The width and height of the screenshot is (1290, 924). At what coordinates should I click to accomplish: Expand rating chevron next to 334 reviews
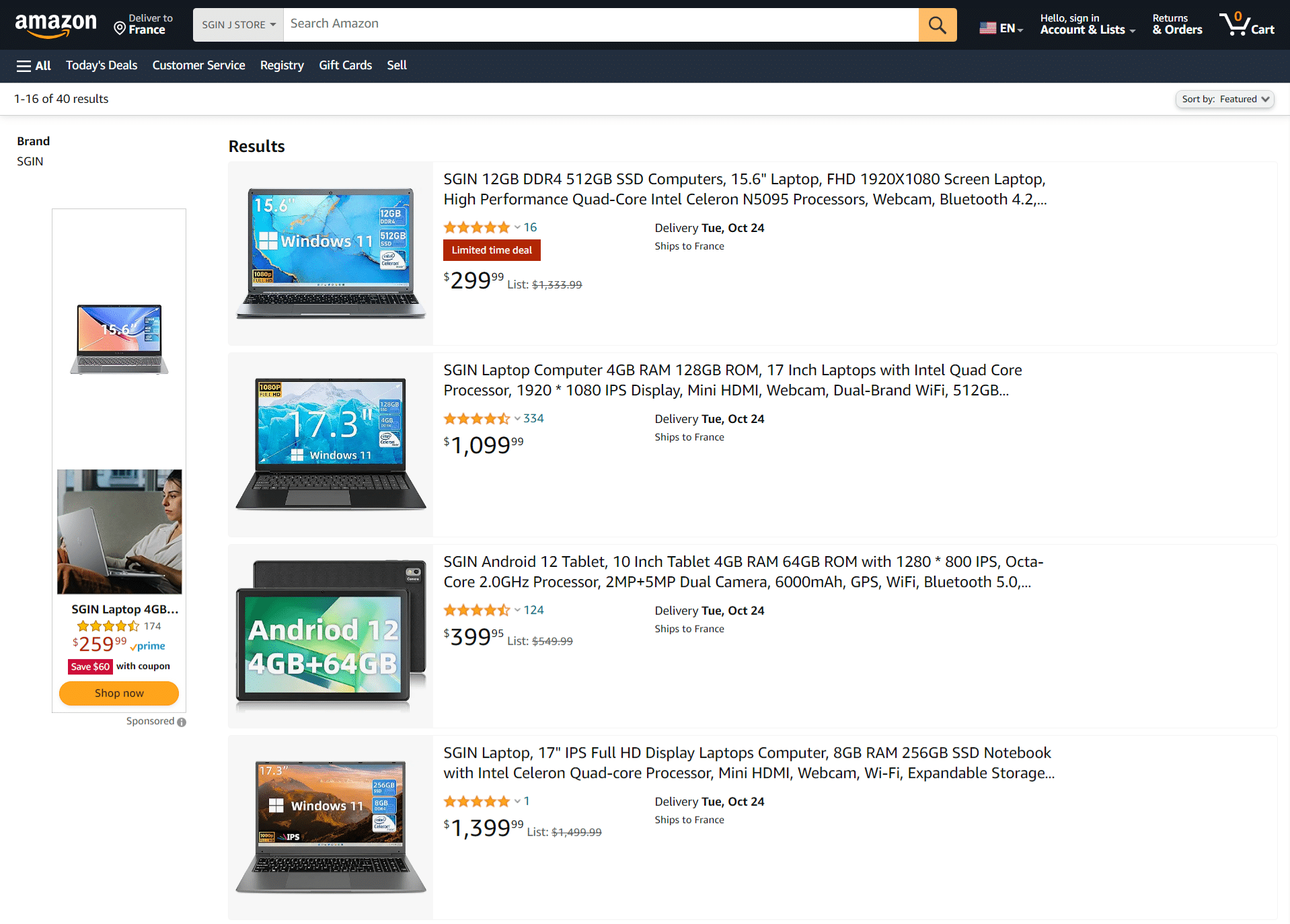(x=517, y=418)
